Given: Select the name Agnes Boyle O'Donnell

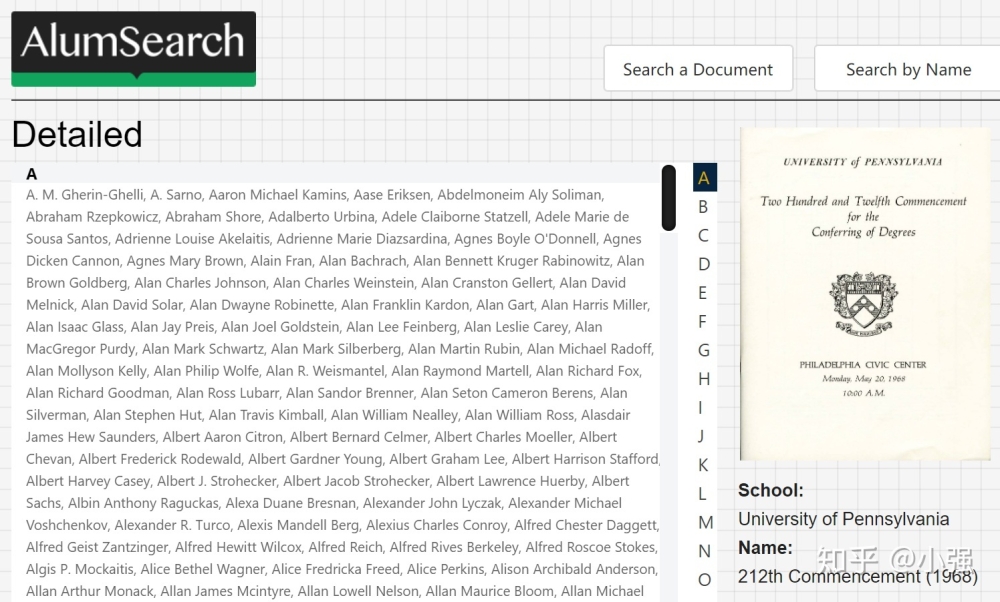Looking at the screenshot, I should pos(525,239).
